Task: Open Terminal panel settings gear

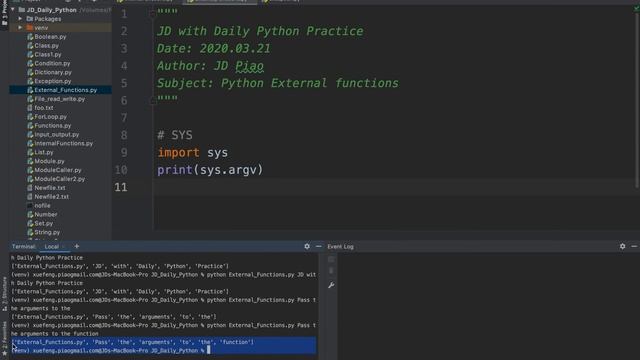Action: [x=307, y=247]
